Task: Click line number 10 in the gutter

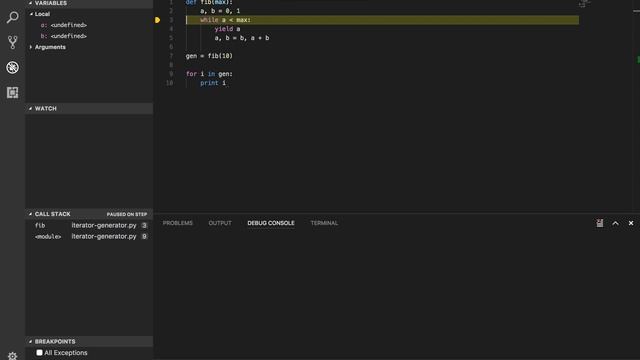Action: (x=169, y=83)
